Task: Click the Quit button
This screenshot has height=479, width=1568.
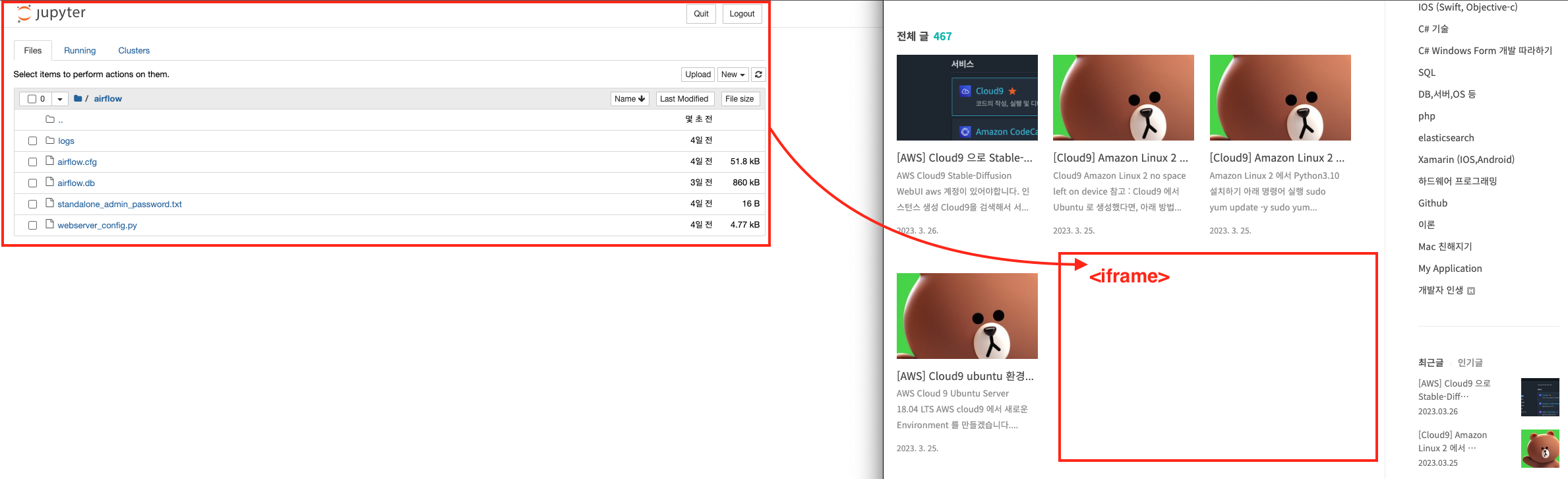Action: 702,14
